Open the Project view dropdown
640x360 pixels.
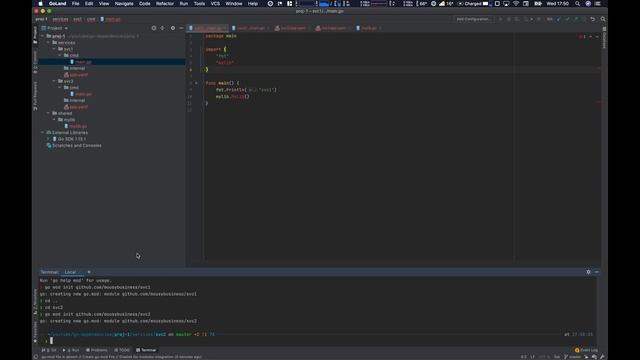55,28
